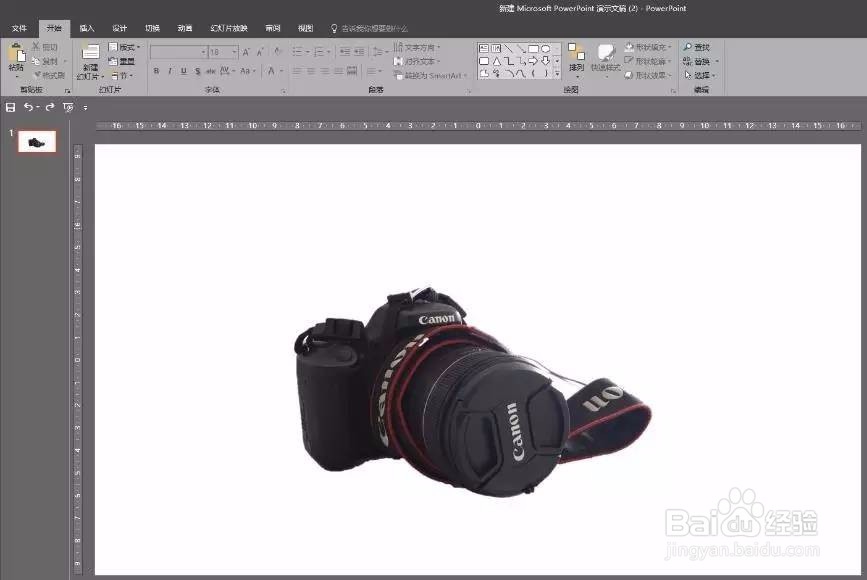Select the Canon camera image on the slide
867x580 pixels.
point(473,391)
